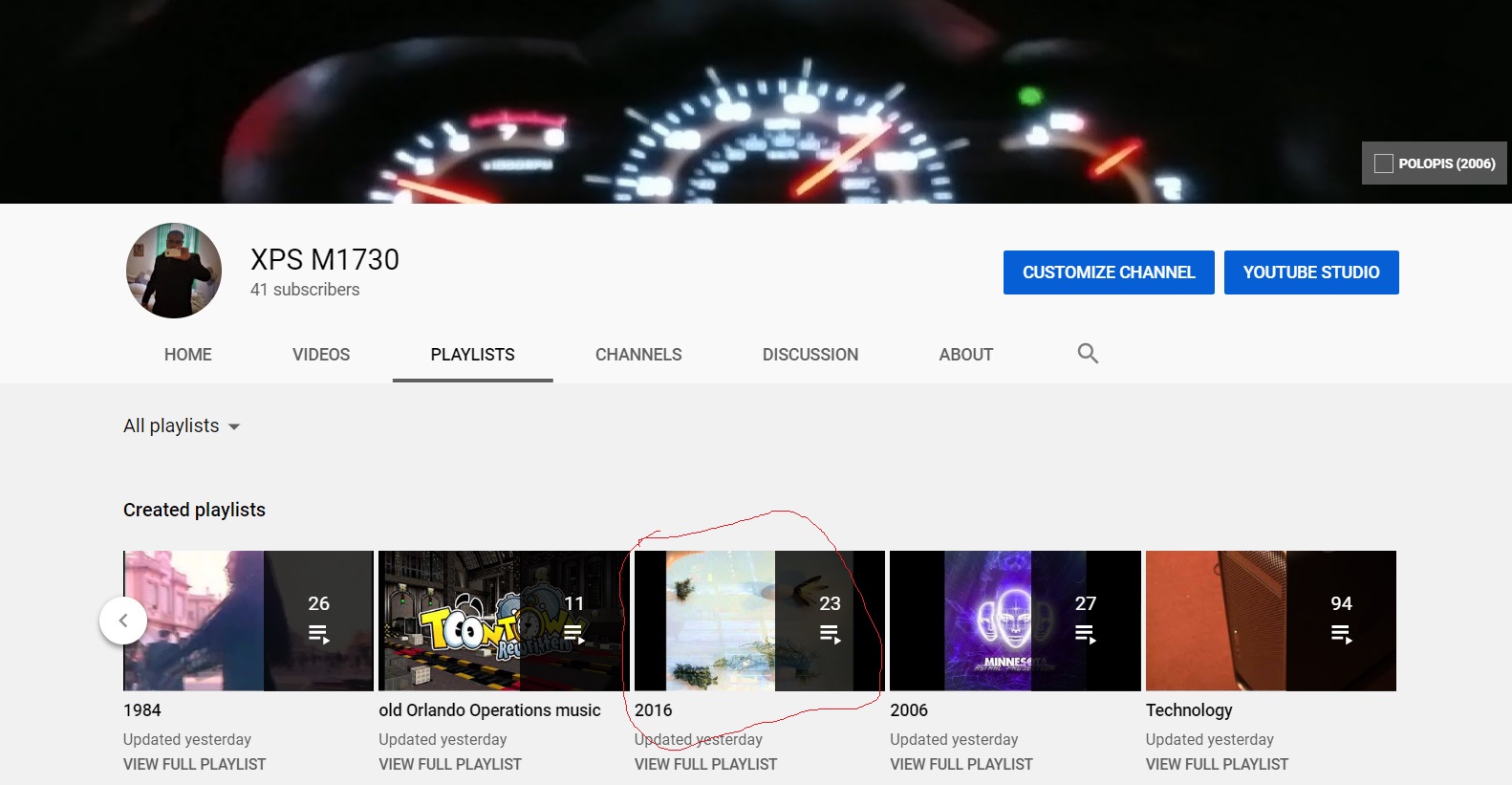Click playlist icon on 1984 thumbnail
The width and height of the screenshot is (1512, 785).
[x=319, y=634]
